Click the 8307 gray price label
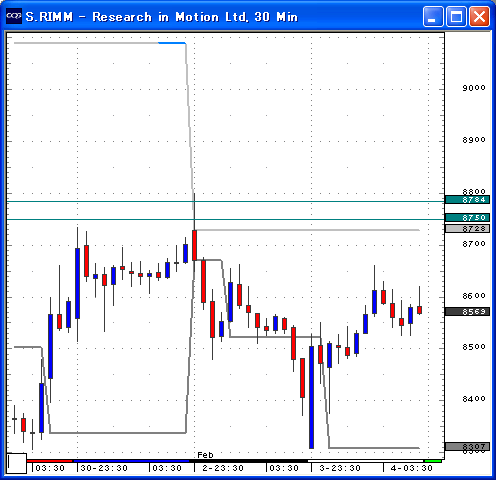This screenshot has width=496, height=480. 467,446
